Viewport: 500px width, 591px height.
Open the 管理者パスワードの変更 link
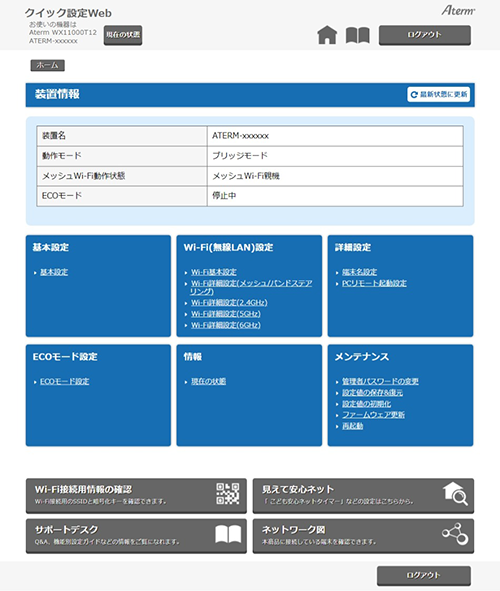point(380,381)
